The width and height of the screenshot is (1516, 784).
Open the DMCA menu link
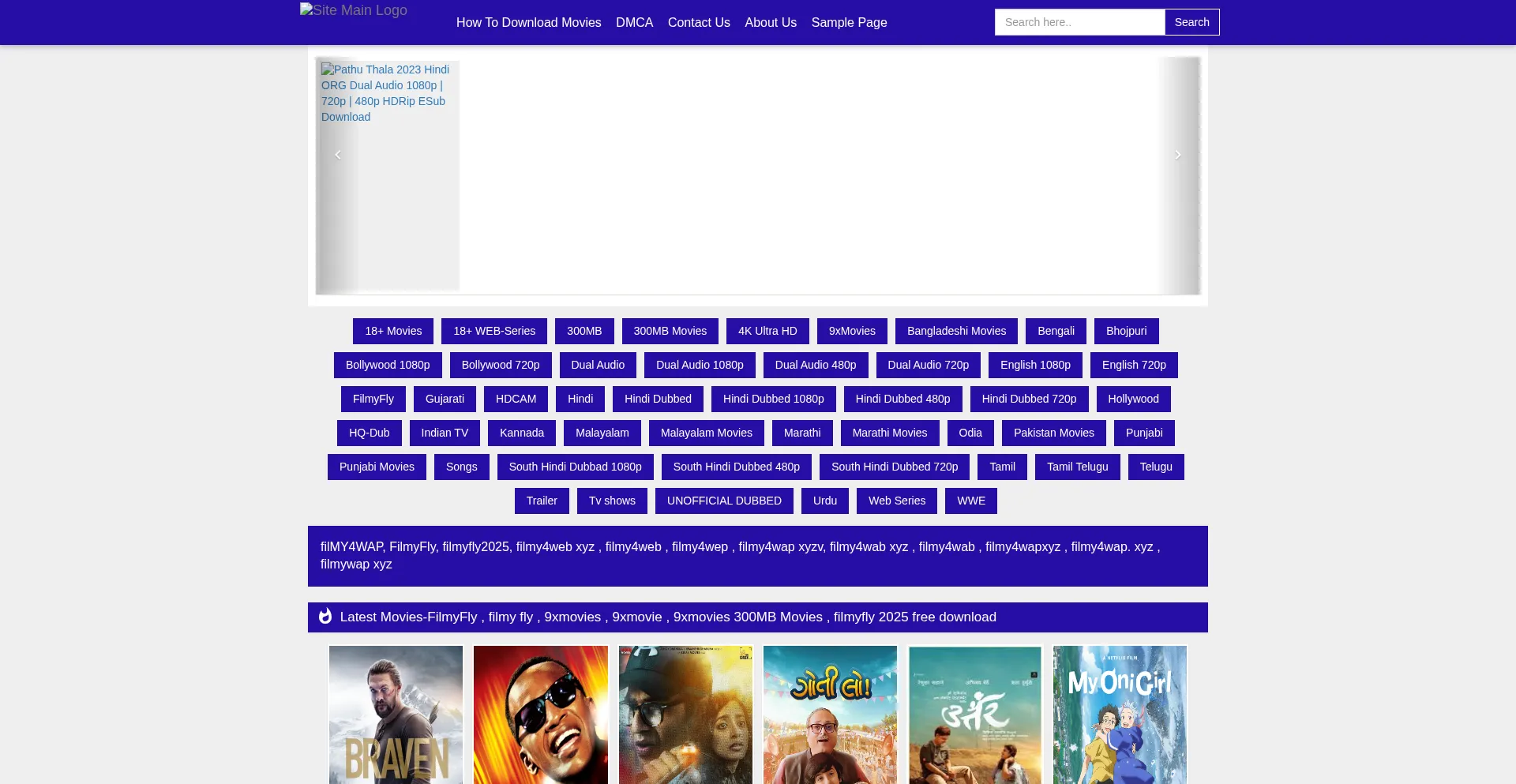[635, 23]
